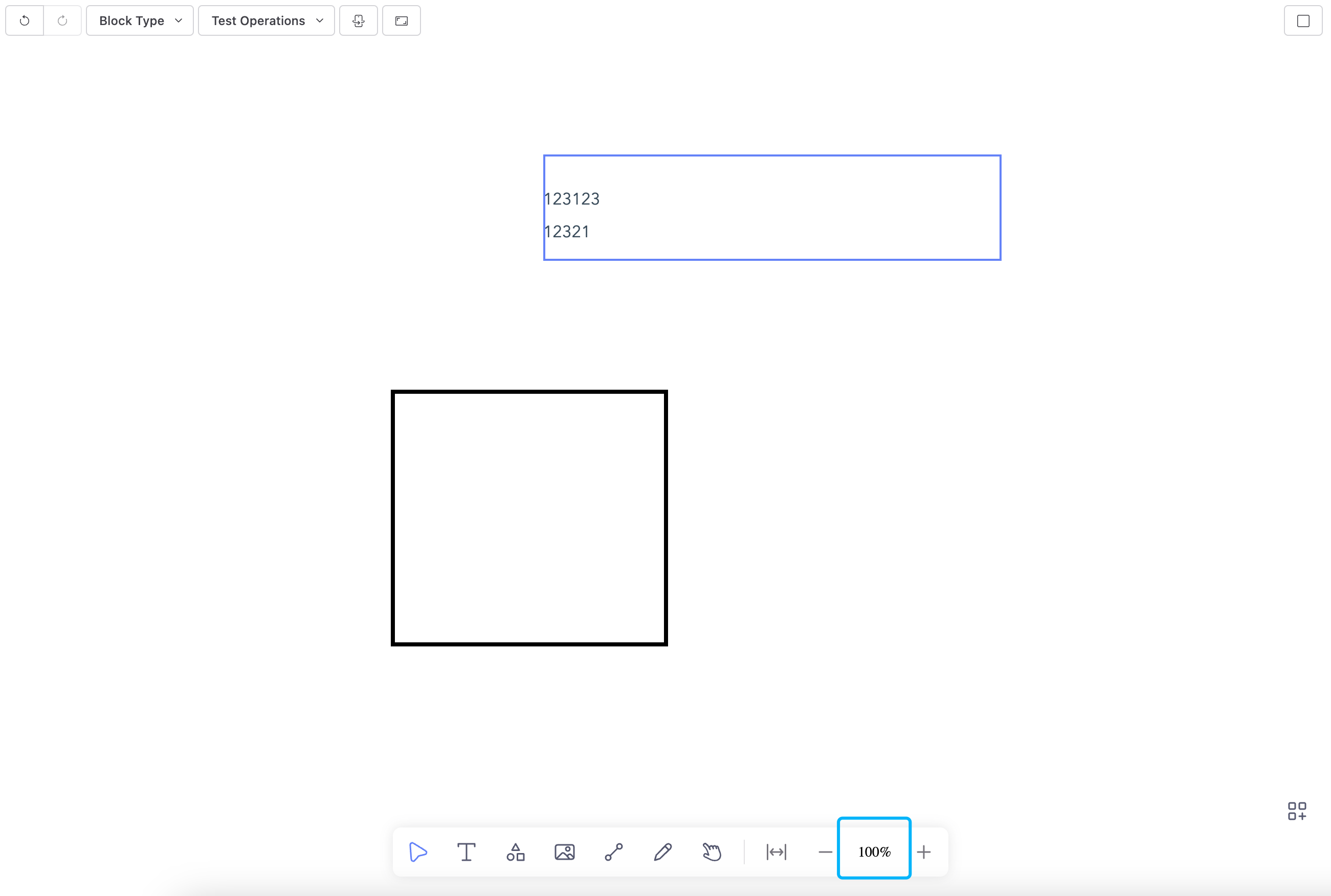
Task: Expand the Block Type chevron arrow
Action: pos(178,20)
